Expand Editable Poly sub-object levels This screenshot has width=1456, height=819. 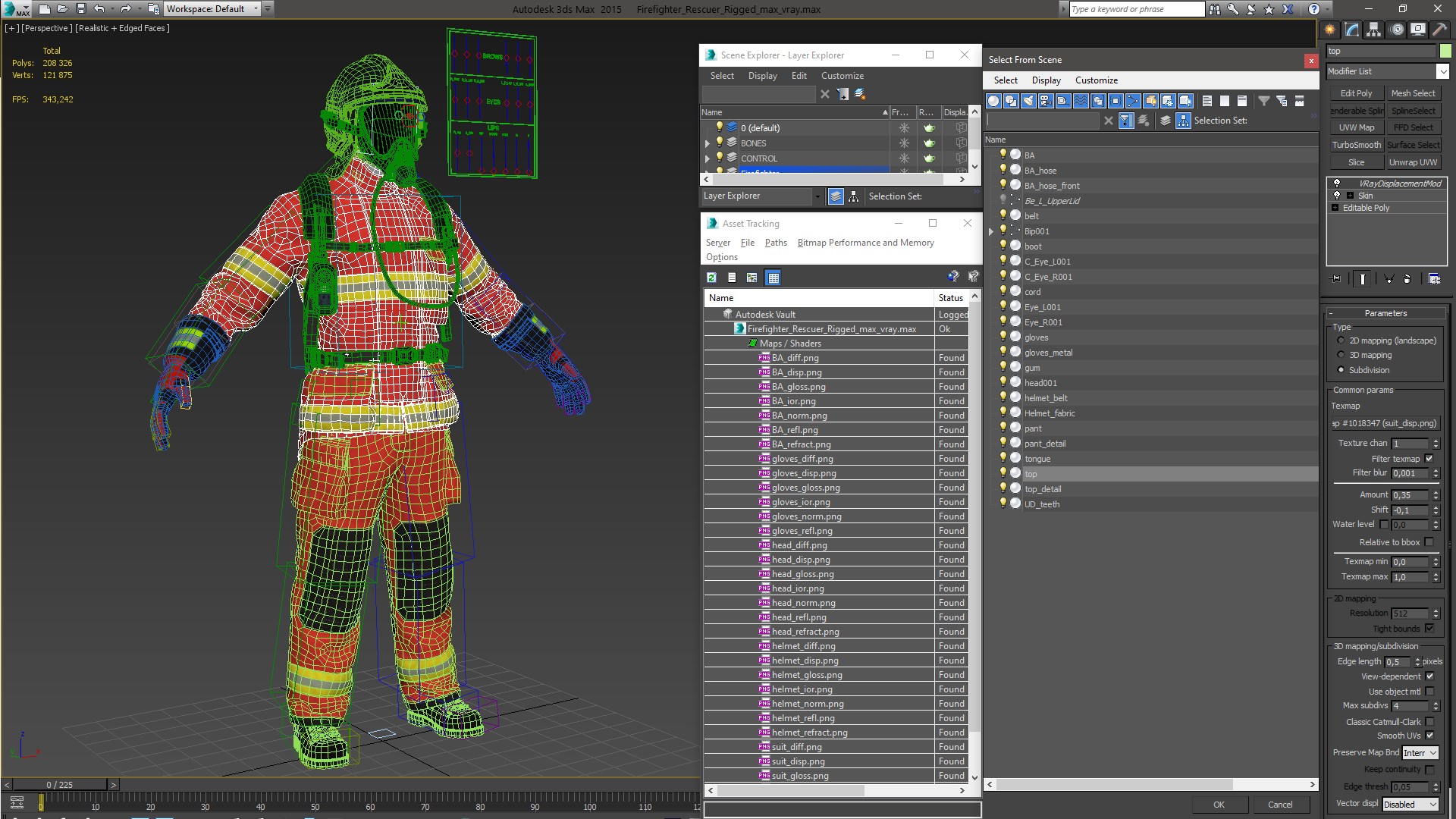tap(1335, 208)
